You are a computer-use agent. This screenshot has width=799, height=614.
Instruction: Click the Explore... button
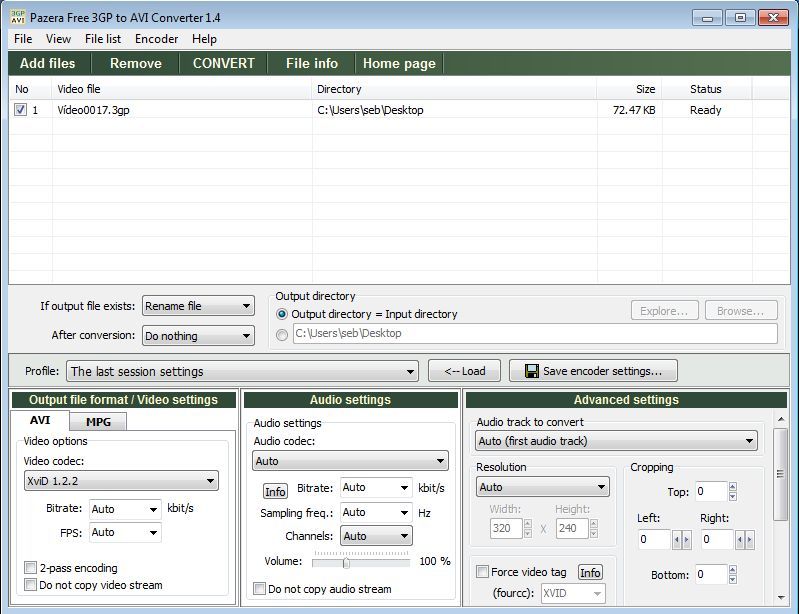pyautogui.click(x=664, y=311)
